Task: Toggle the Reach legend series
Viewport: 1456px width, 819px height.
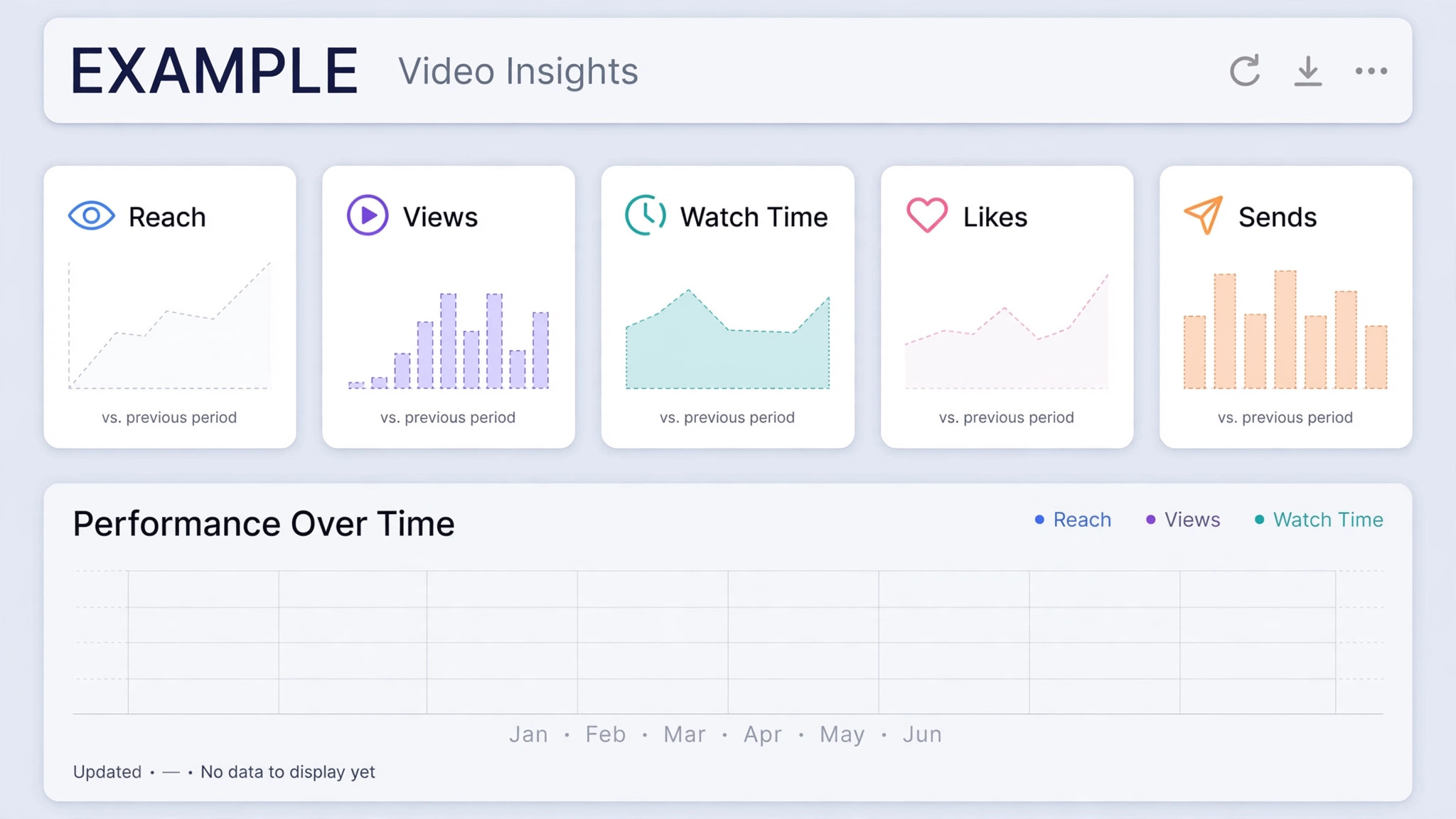Action: 1073,520
